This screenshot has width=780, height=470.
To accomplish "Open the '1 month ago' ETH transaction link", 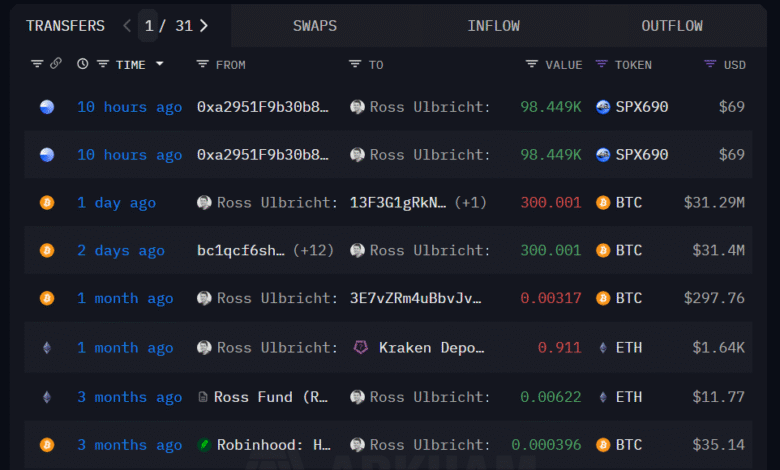I will (x=125, y=347).
